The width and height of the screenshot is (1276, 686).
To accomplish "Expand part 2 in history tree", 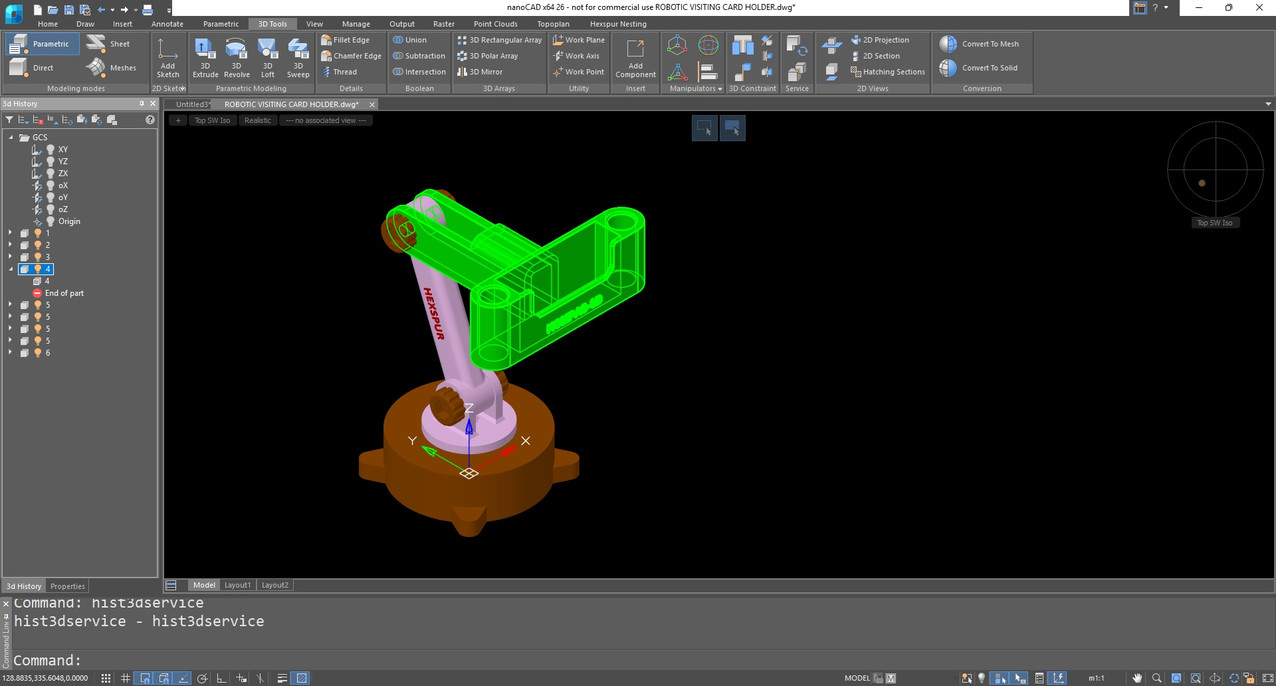I will pos(11,245).
